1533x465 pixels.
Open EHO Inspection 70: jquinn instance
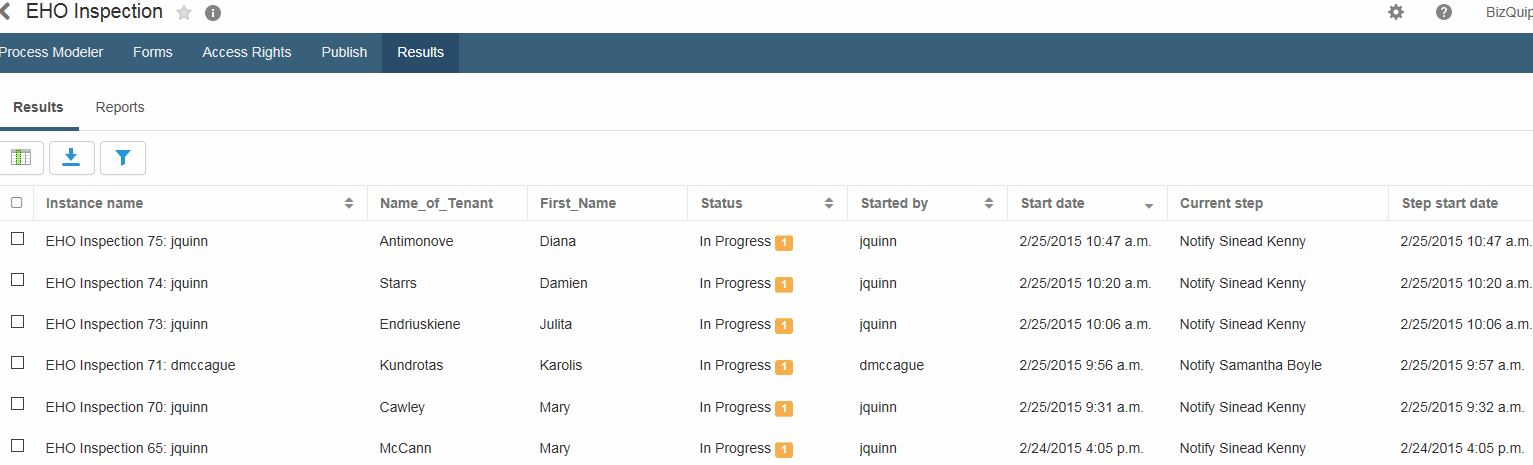click(x=127, y=407)
